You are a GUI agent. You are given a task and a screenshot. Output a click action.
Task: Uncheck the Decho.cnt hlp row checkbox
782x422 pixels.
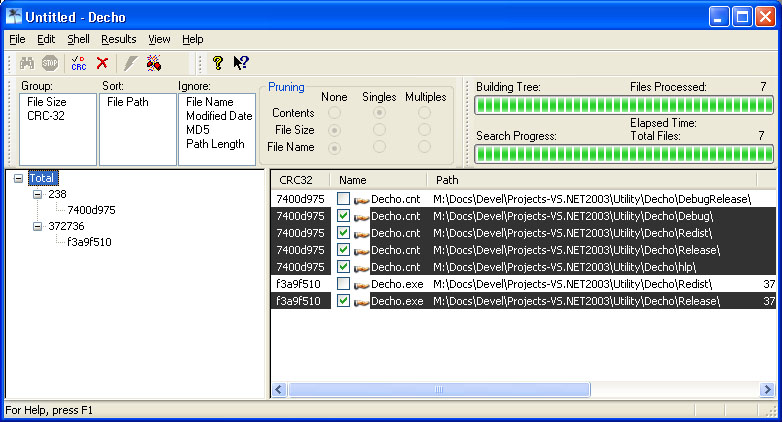click(x=343, y=266)
